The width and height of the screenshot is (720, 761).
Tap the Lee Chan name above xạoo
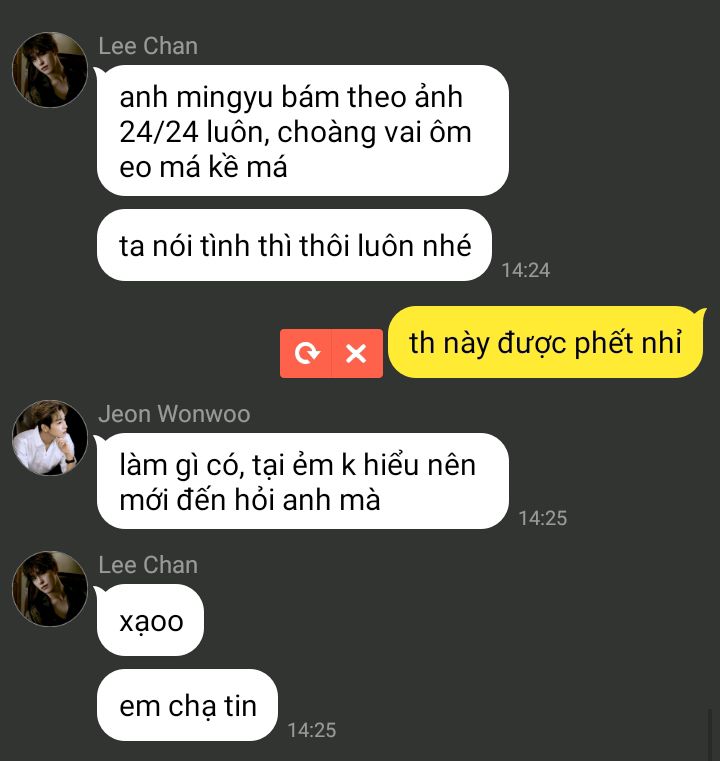[x=148, y=565]
